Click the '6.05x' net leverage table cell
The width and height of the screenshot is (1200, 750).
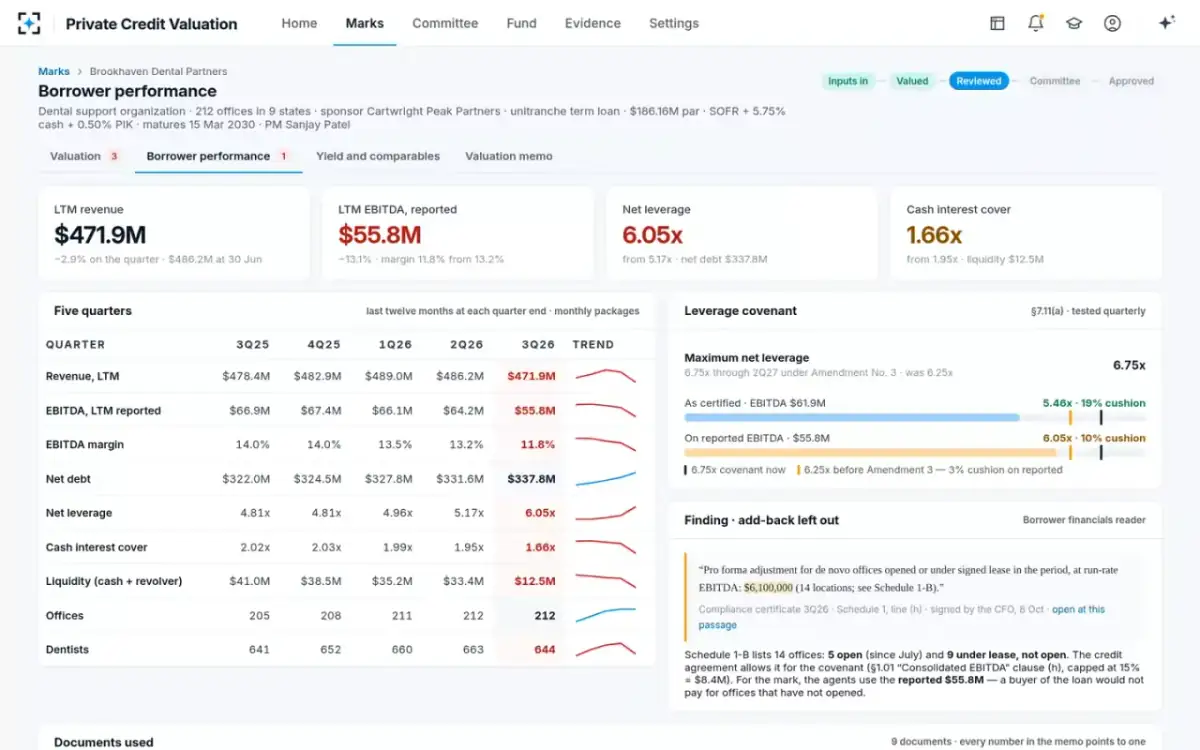[540, 513]
